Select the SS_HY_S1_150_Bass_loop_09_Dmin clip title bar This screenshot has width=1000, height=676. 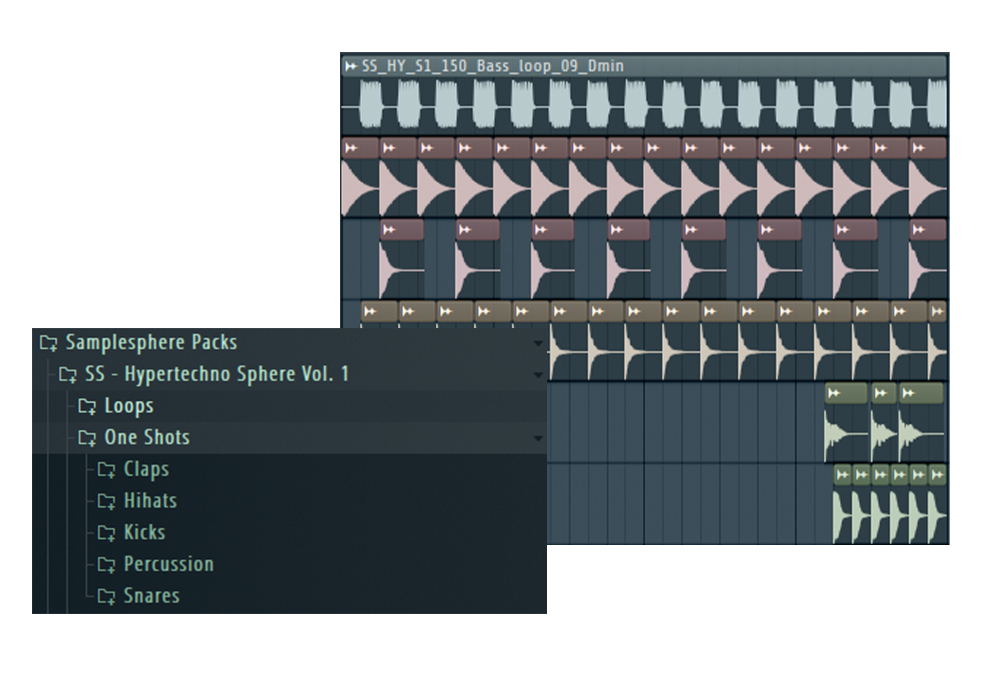tap(640, 66)
